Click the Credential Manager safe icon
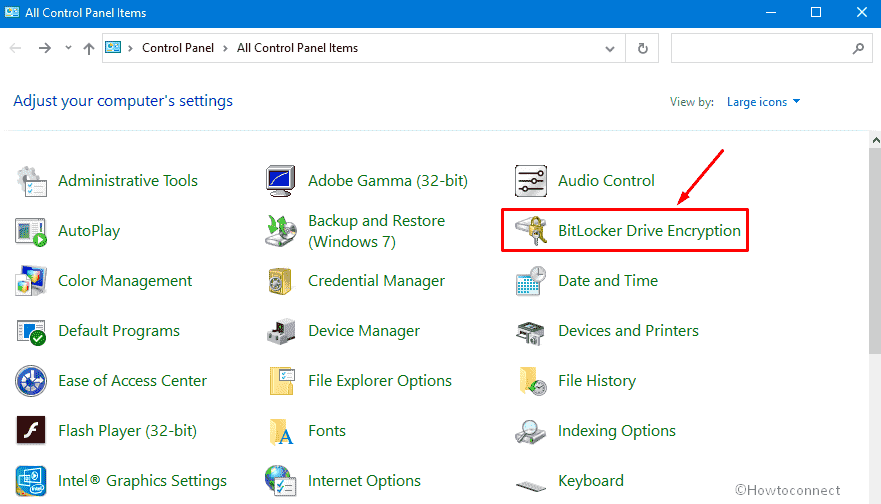Image resolution: width=881 pixels, height=504 pixels. [280, 281]
